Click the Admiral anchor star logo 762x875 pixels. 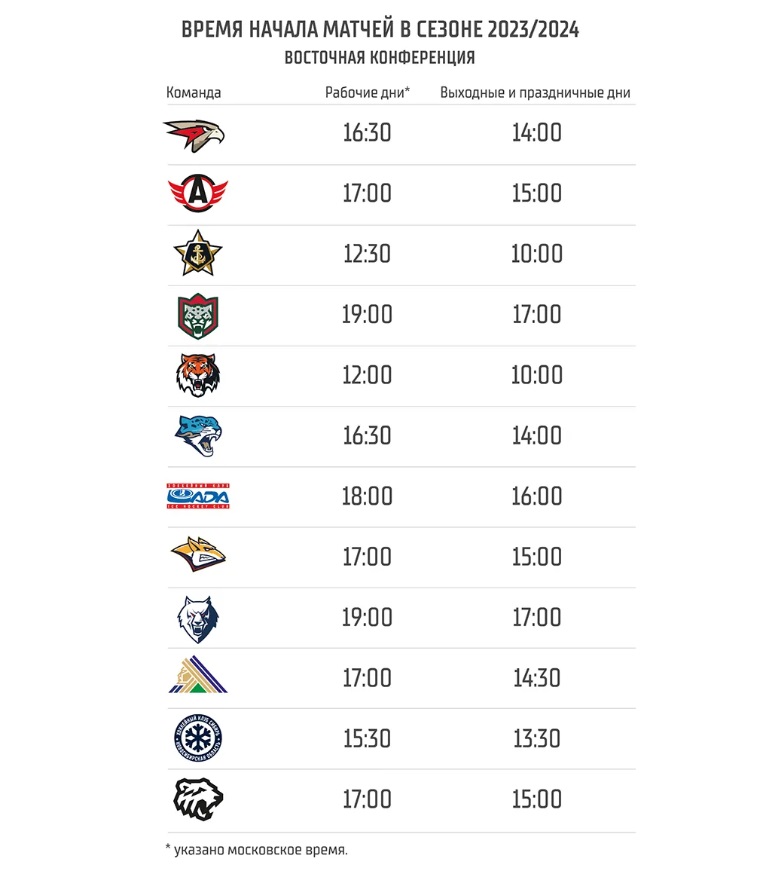[x=196, y=254]
